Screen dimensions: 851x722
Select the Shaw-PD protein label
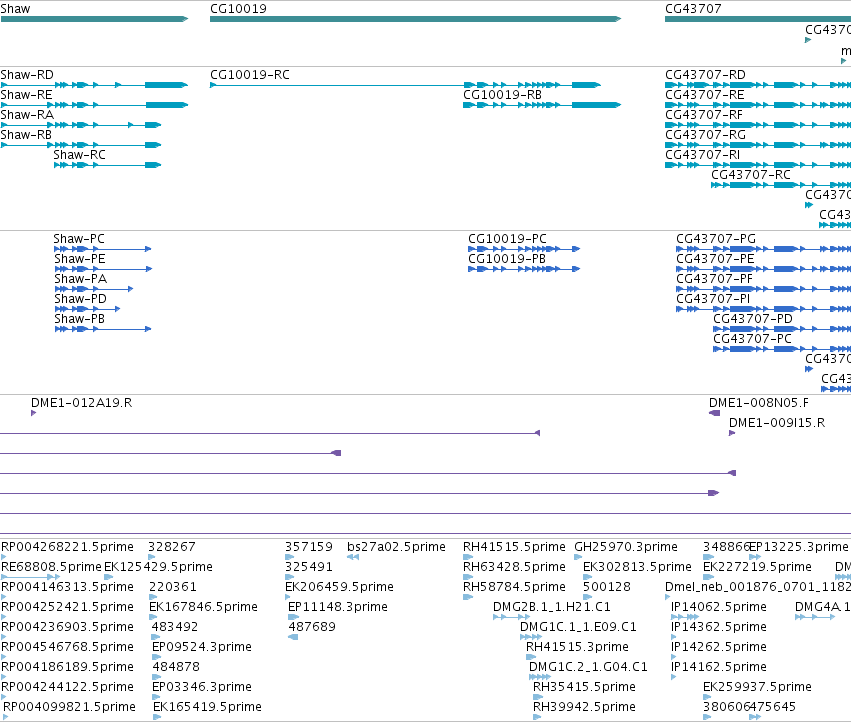[80, 299]
